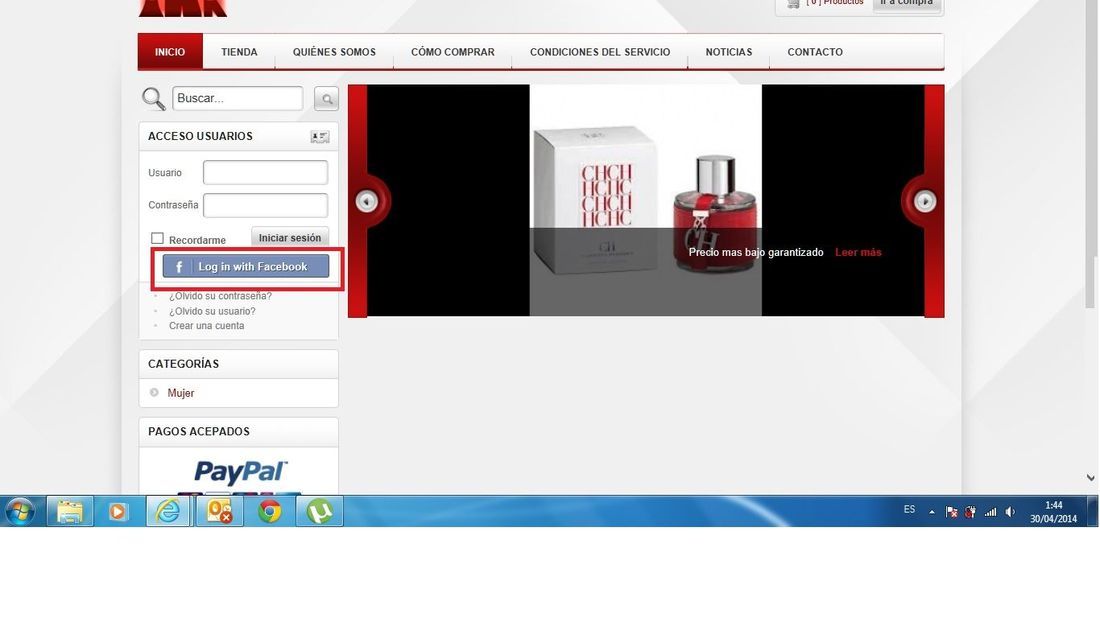This screenshot has height=618, width=1100.
Task: Open Condiciones del Servicio page
Action: (600, 52)
